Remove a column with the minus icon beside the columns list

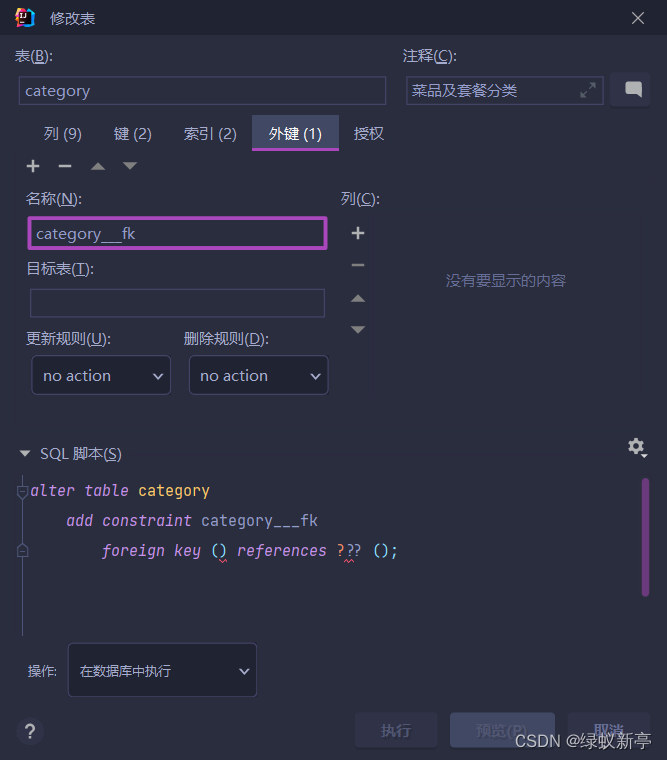click(x=358, y=265)
